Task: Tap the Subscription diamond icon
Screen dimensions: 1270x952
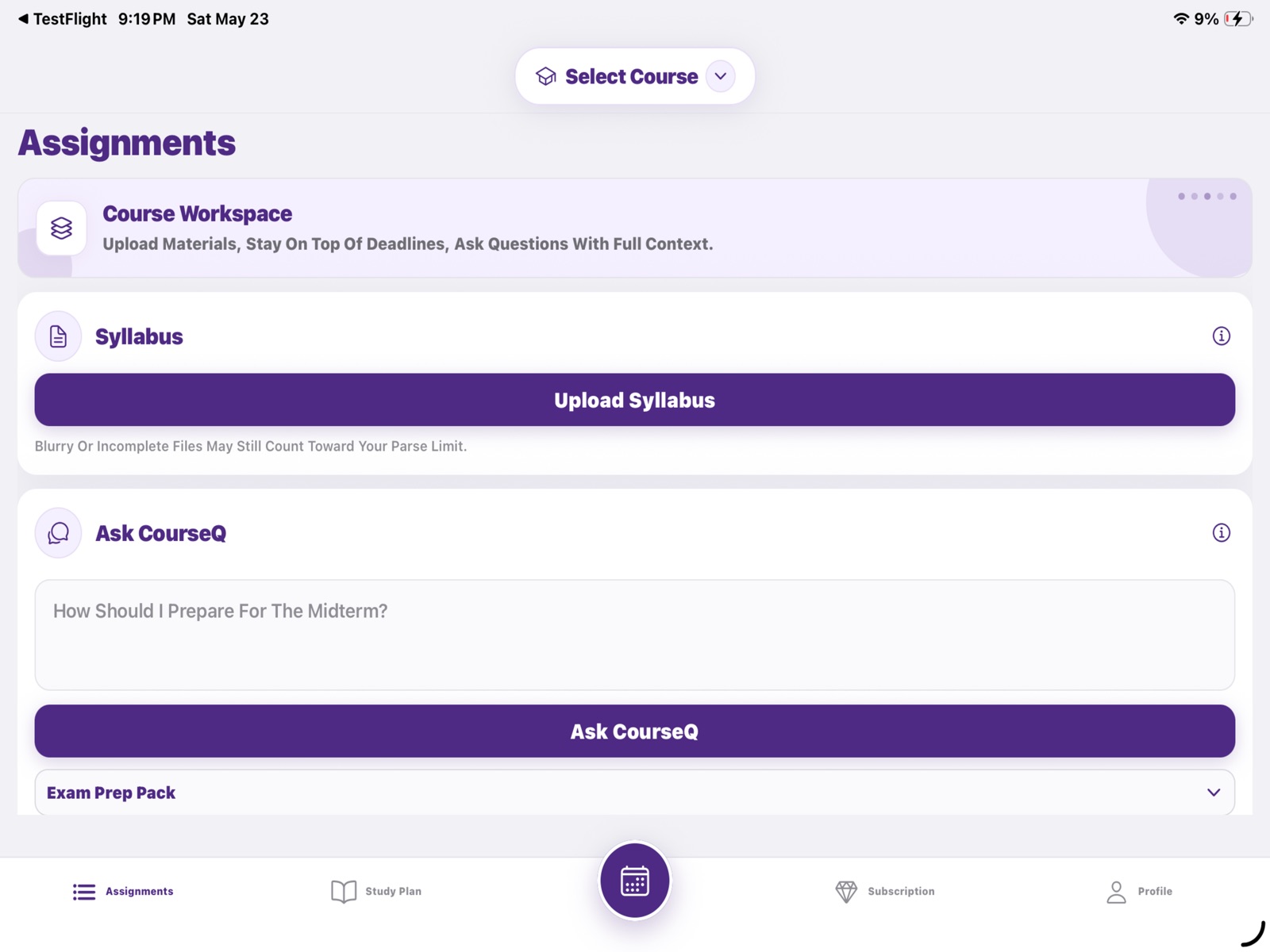Action: (x=846, y=892)
